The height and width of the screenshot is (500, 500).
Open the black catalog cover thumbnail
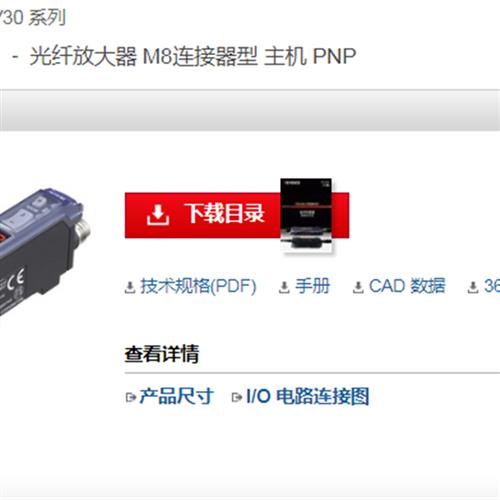(306, 216)
